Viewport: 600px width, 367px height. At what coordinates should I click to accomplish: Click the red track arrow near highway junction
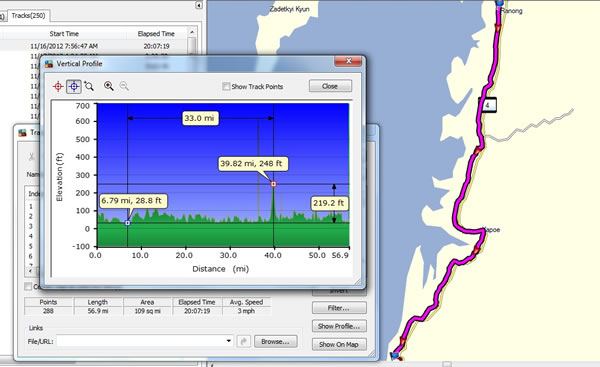pos(478,150)
